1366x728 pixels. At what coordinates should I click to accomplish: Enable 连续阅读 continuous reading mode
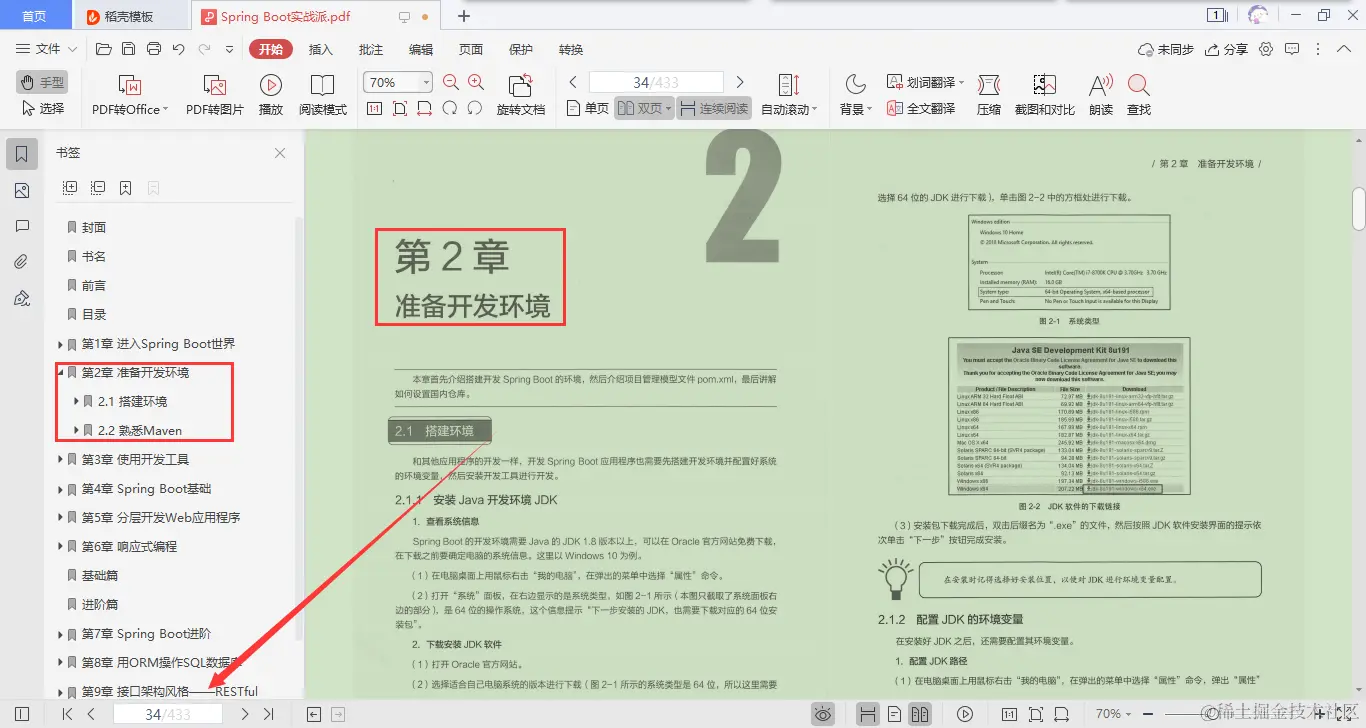point(712,110)
